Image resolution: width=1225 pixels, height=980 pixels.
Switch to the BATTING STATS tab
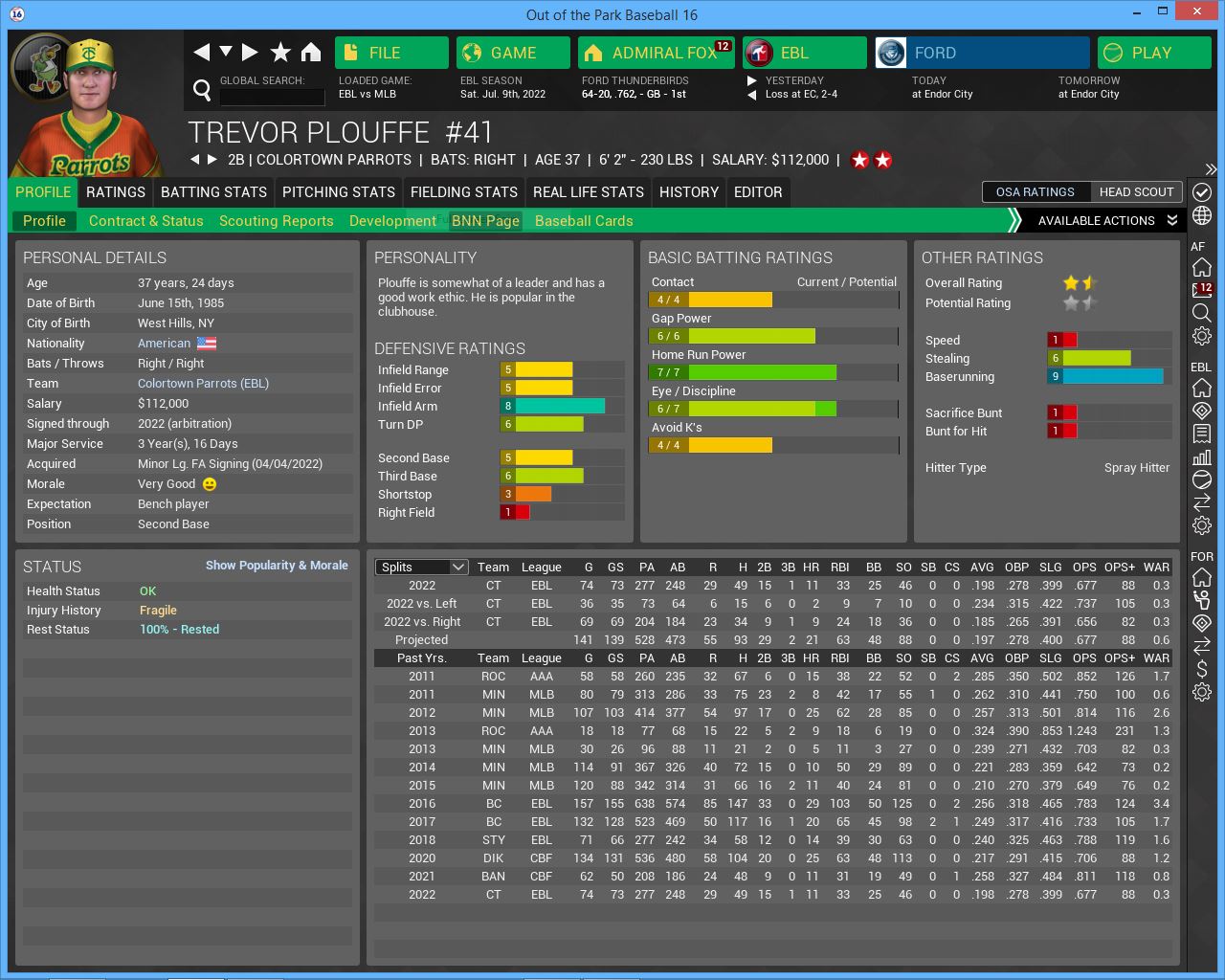(213, 192)
